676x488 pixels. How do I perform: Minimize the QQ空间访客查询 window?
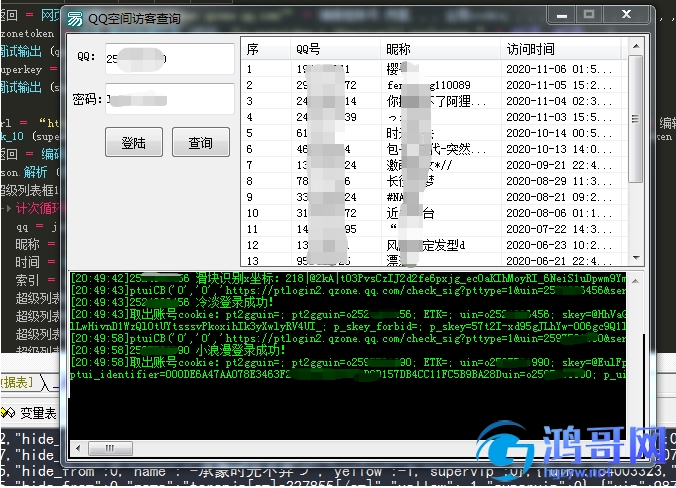click(x=561, y=16)
